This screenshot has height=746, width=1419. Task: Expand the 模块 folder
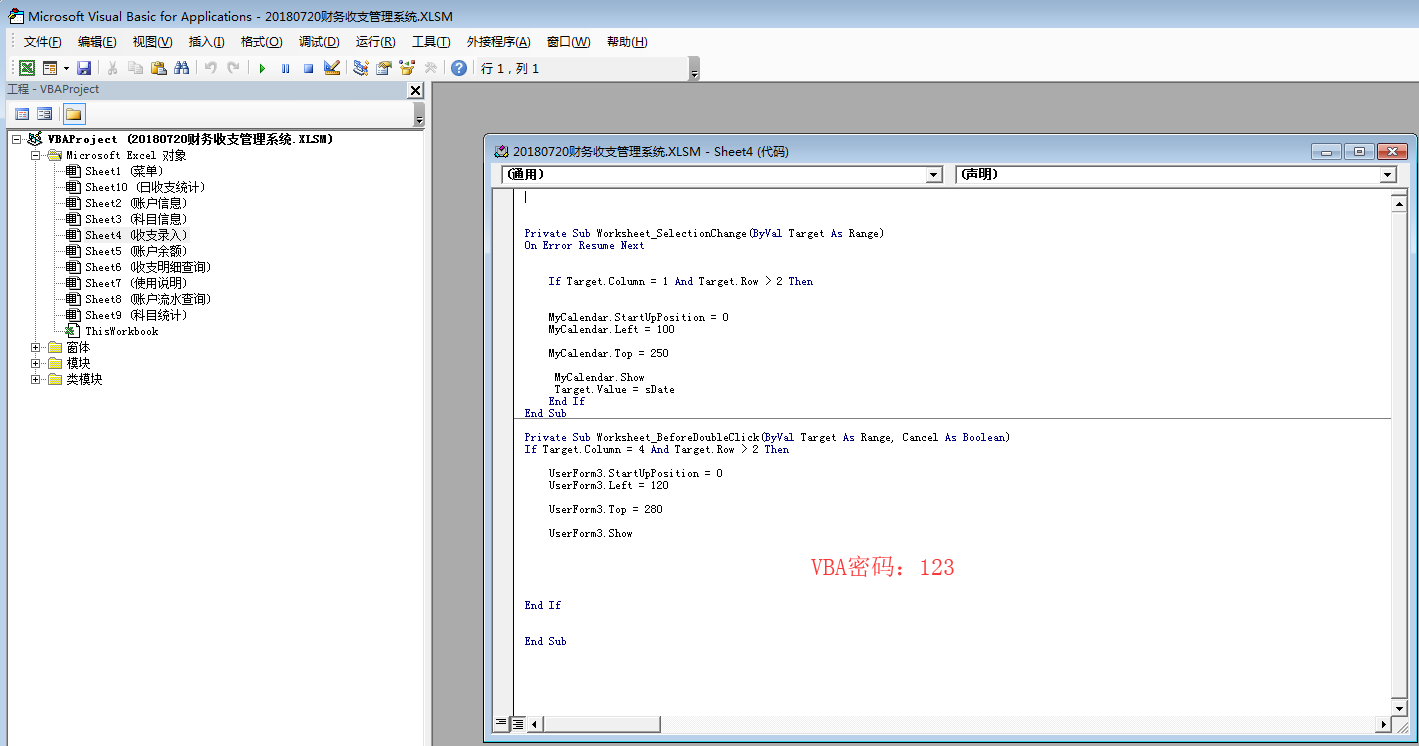click(35, 363)
